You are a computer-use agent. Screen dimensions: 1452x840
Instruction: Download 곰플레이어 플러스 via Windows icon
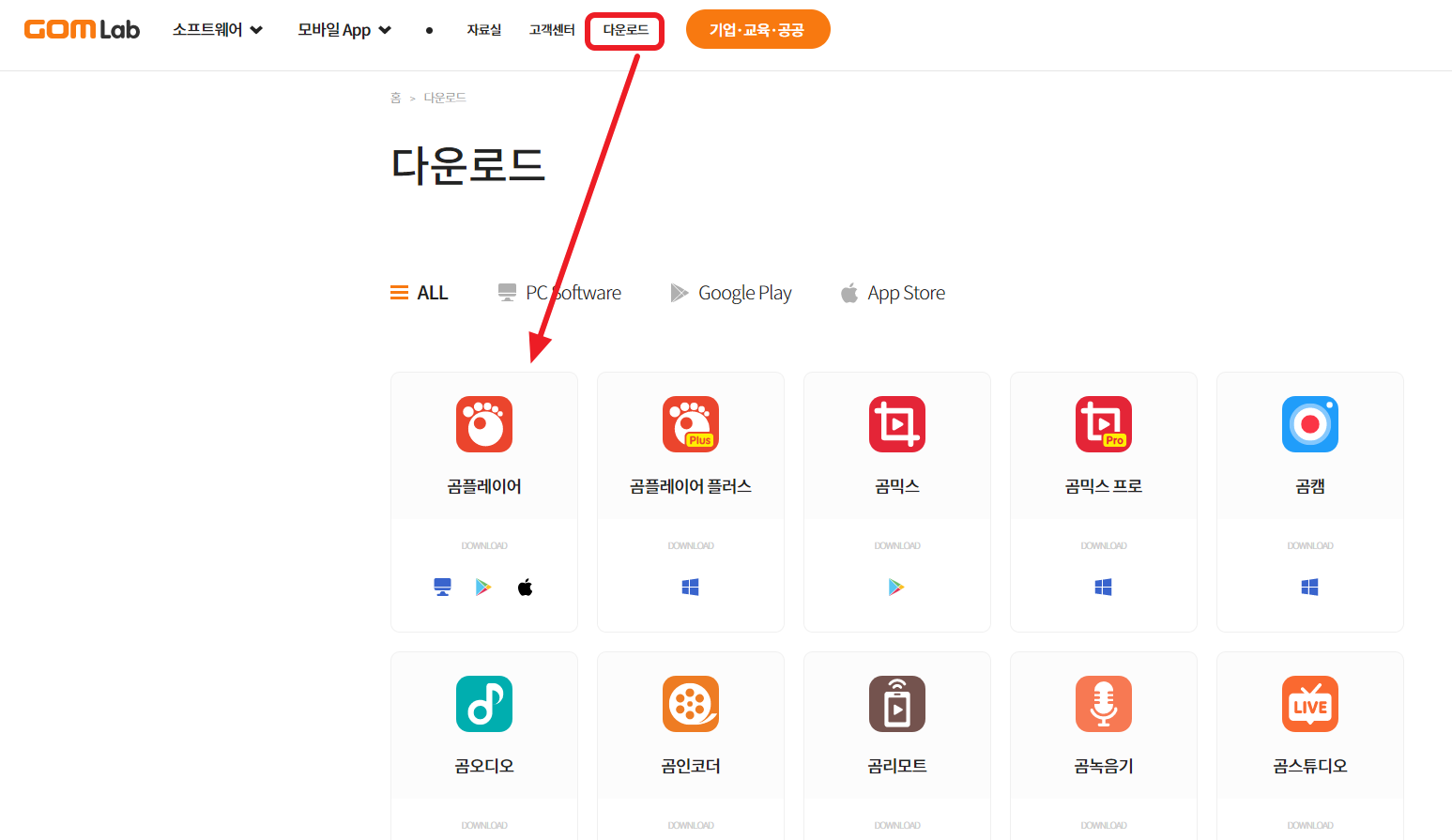[691, 588]
